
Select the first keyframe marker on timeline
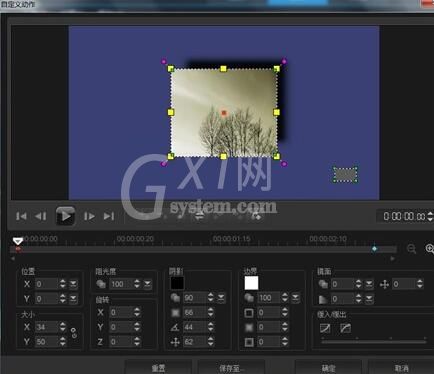(18, 249)
